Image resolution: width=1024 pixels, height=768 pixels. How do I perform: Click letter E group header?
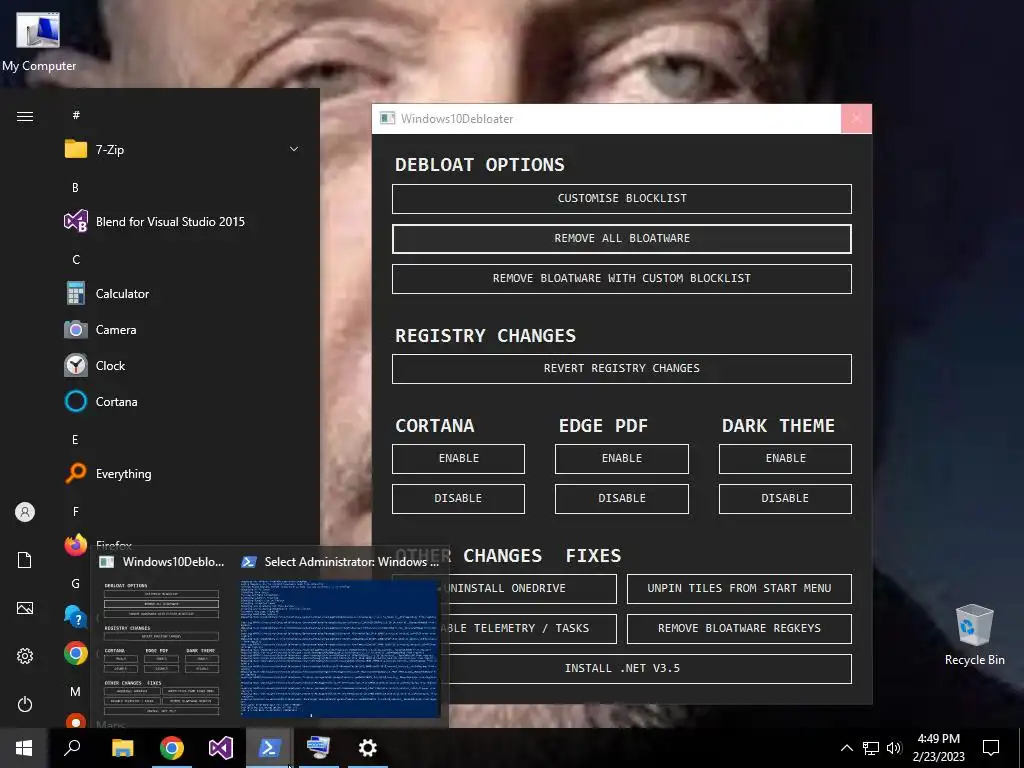tap(75, 440)
